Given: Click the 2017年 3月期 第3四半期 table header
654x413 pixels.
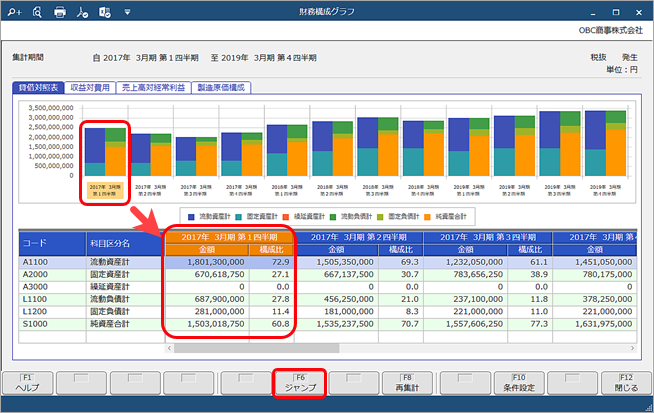Looking at the screenshot, I should pyautogui.click(x=488, y=237).
